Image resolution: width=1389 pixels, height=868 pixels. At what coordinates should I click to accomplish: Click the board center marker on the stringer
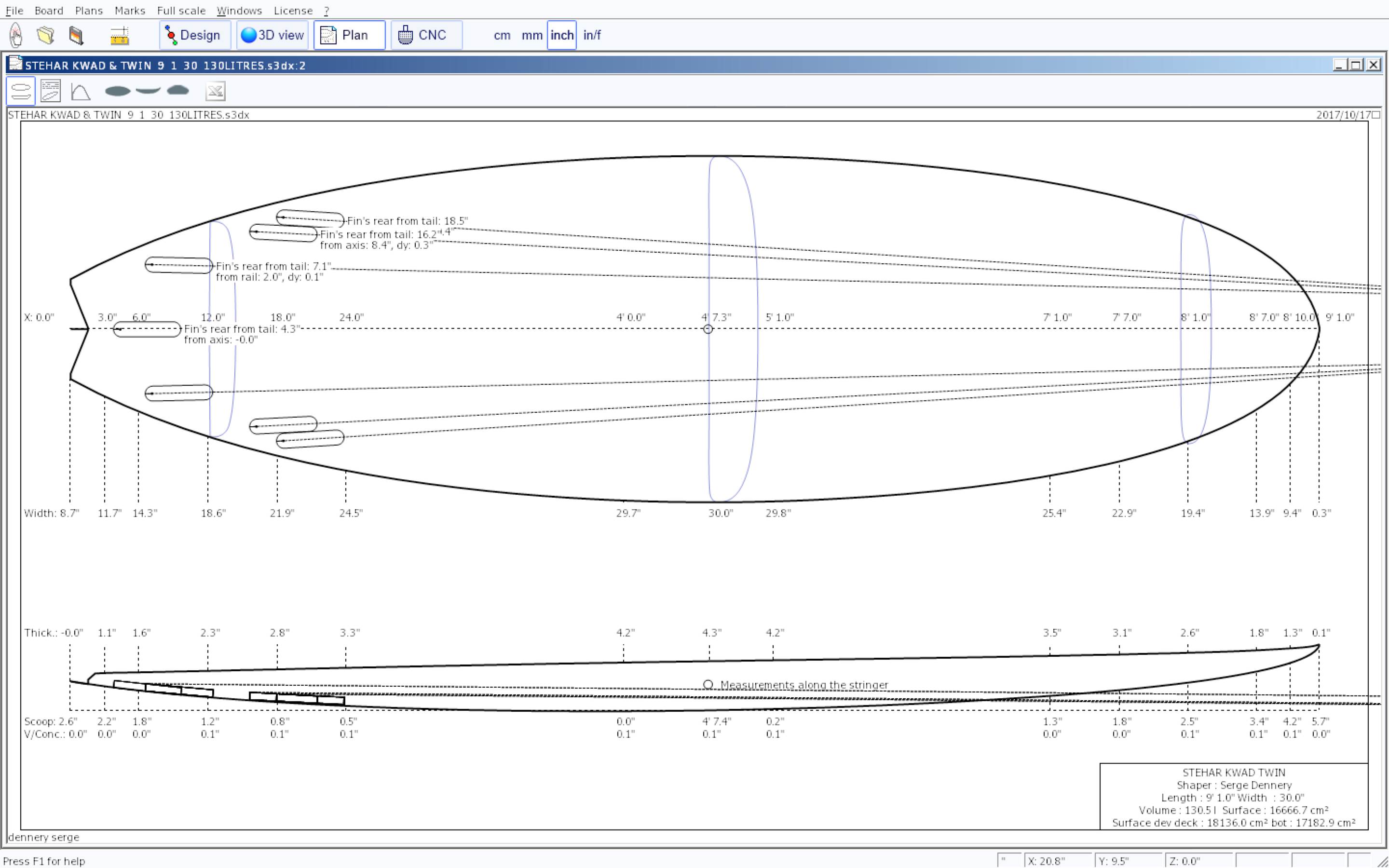point(708,329)
